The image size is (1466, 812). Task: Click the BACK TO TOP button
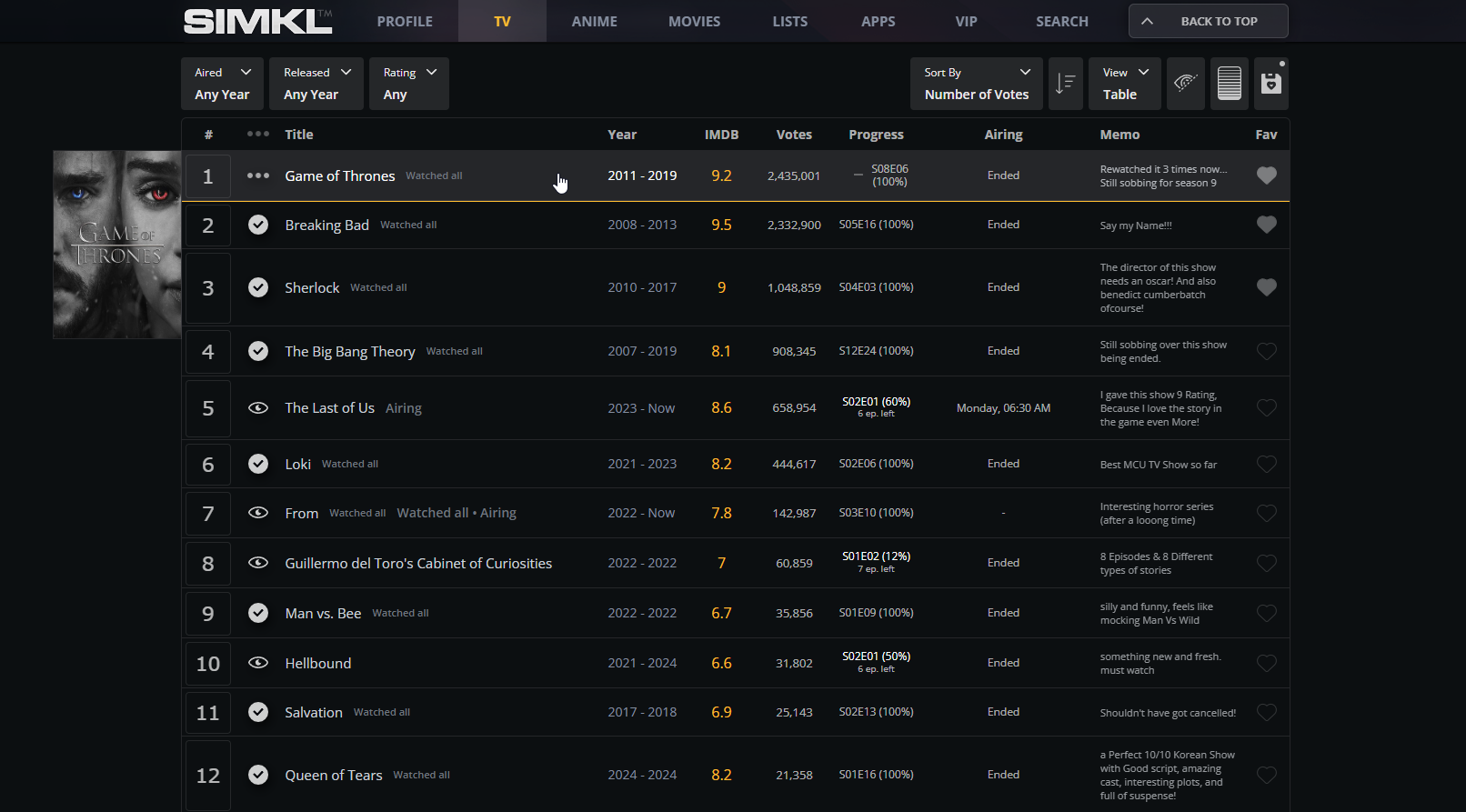click(x=1208, y=21)
